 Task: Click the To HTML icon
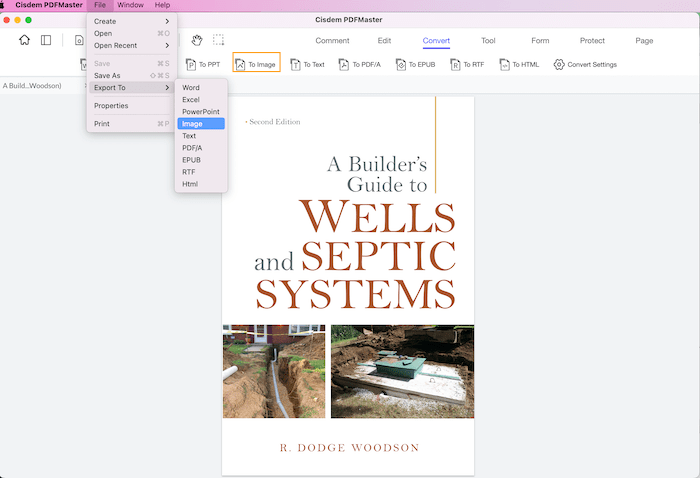click(x=504, y=65)
